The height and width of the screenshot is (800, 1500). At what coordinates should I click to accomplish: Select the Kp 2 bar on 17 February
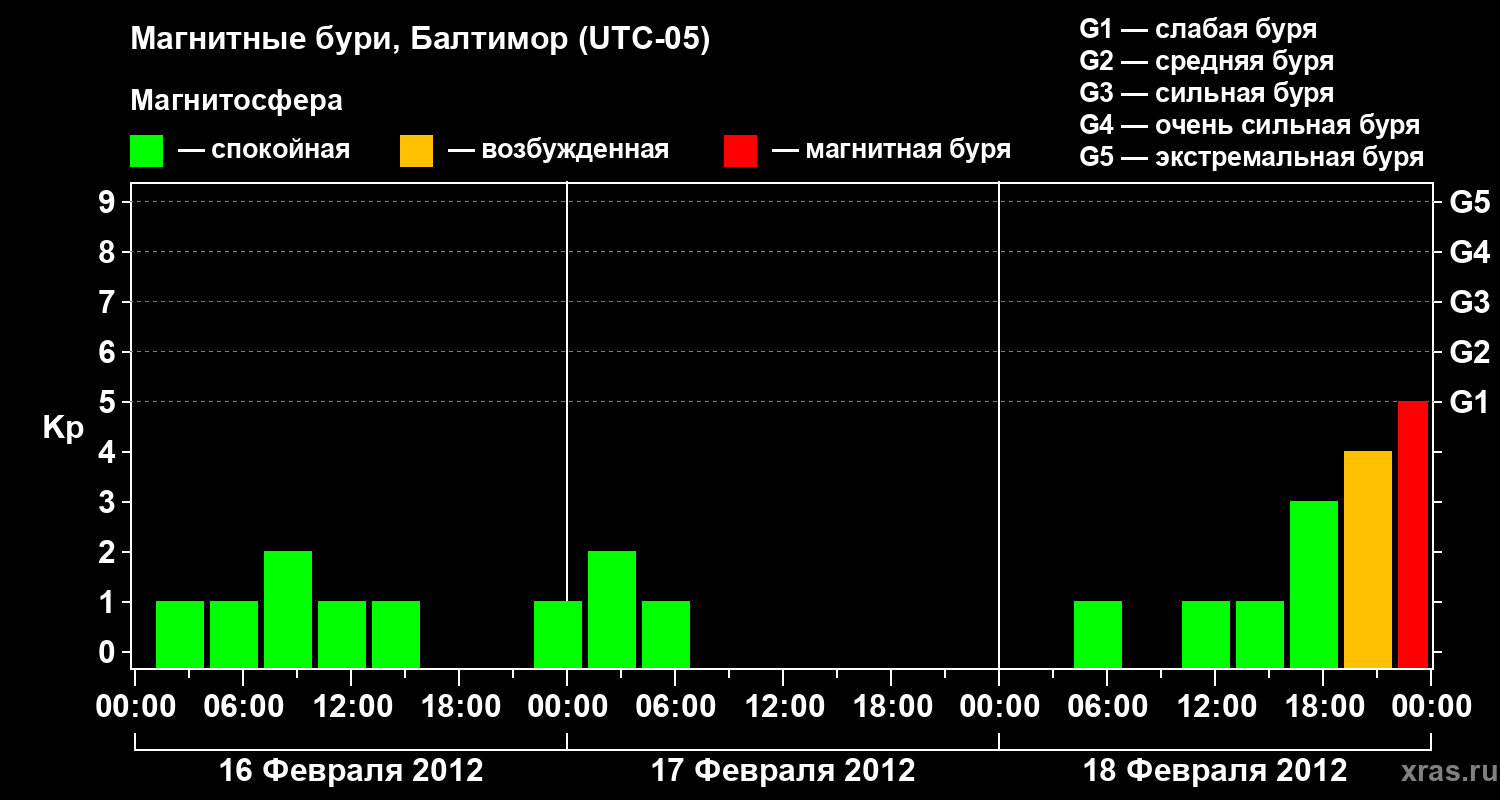pos(611,609)
